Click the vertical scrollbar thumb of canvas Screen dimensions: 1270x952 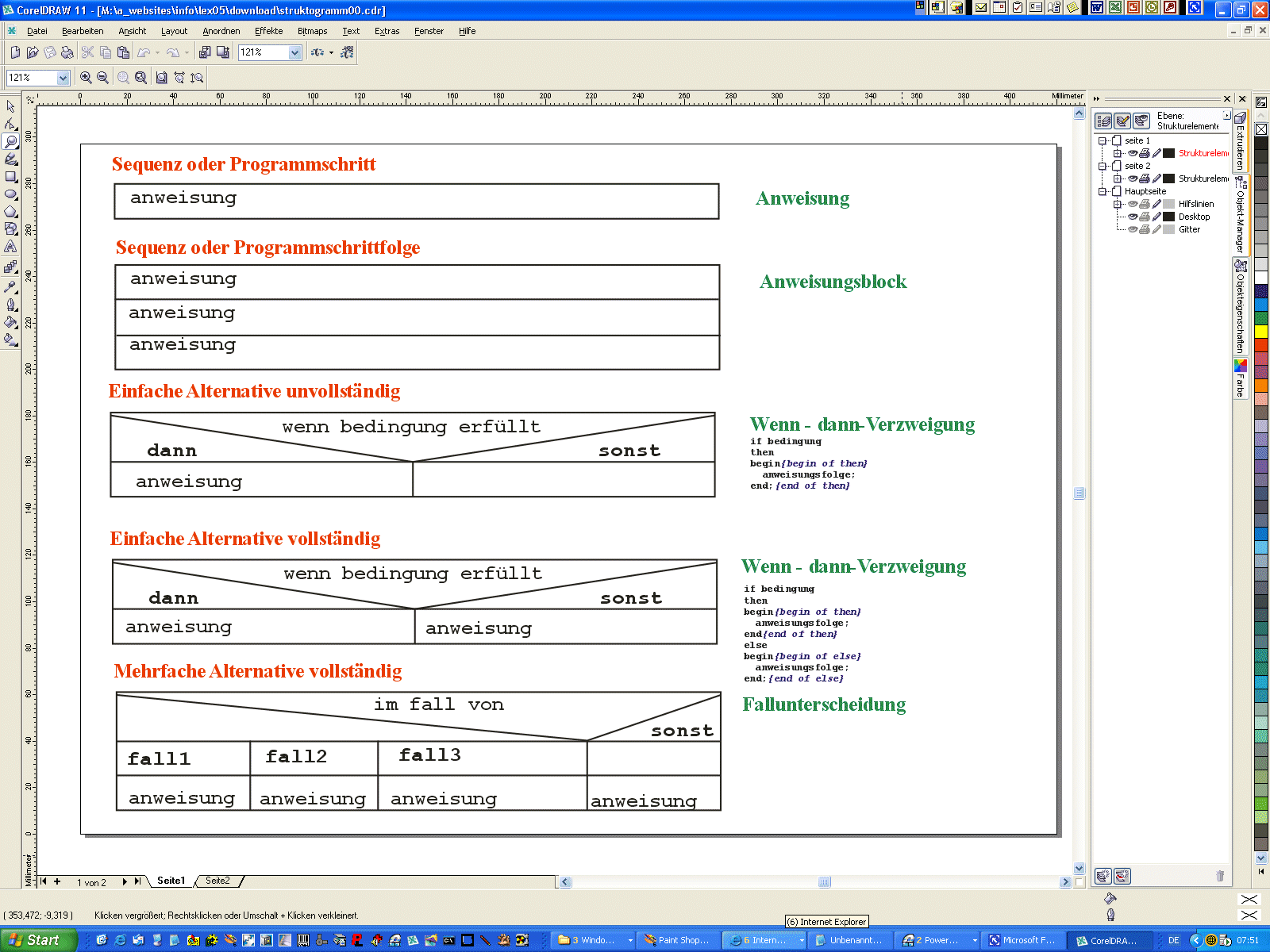point(1079,493)
